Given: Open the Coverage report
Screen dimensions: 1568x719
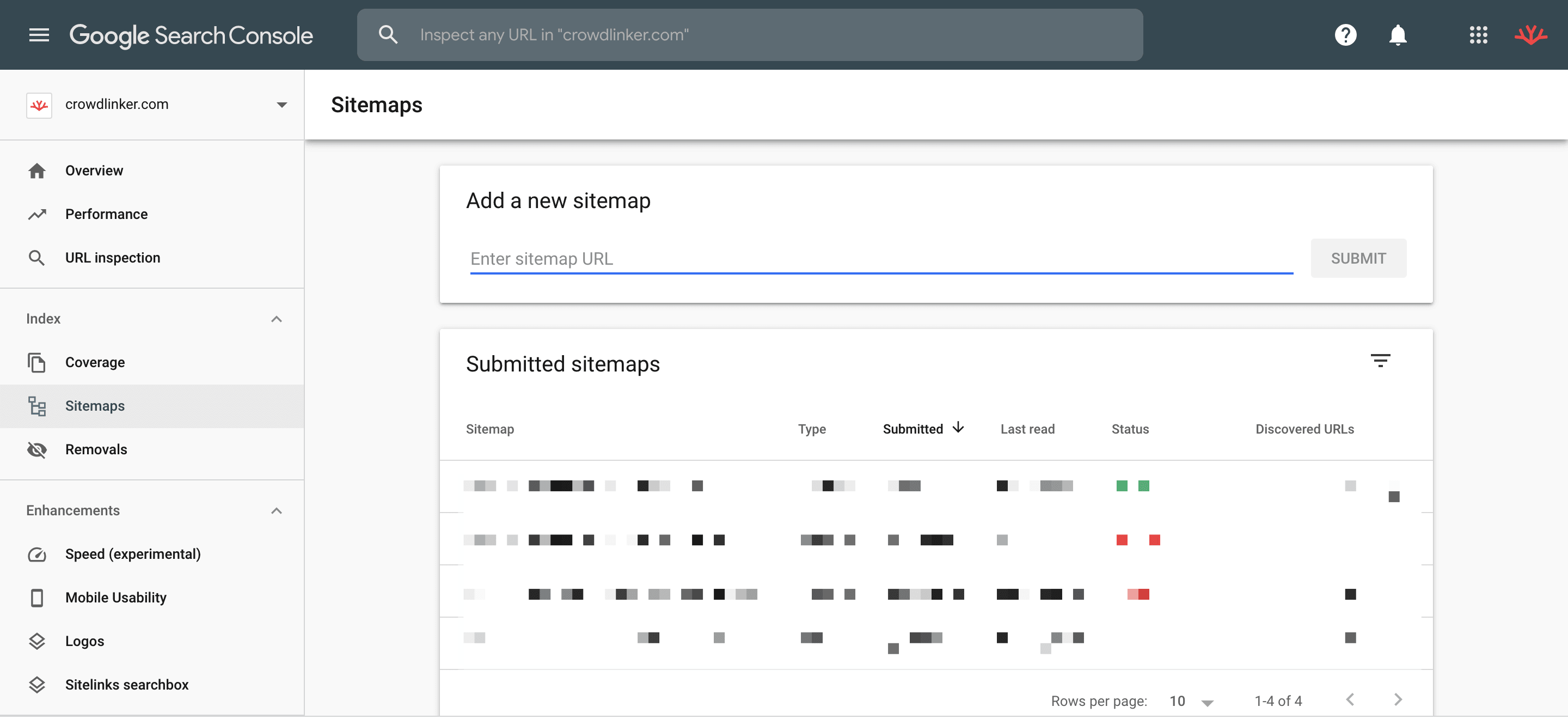Looking at the screenshot, I should point(95,362).
